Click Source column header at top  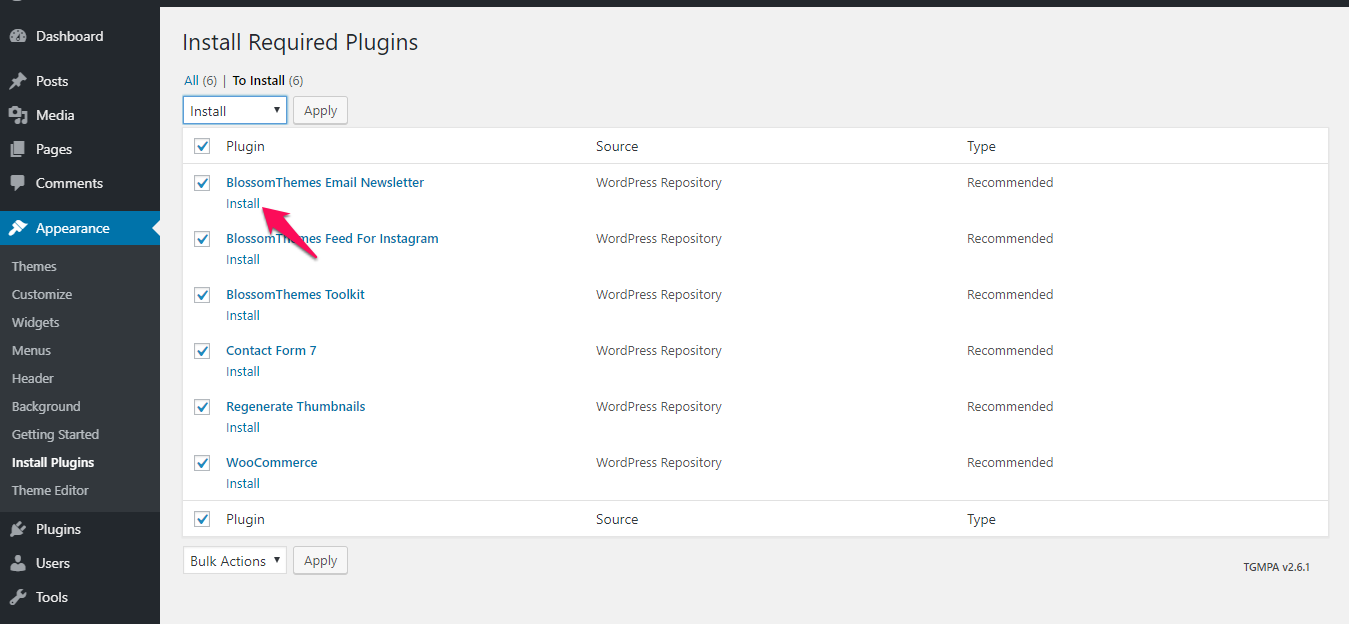coord(617,146)
